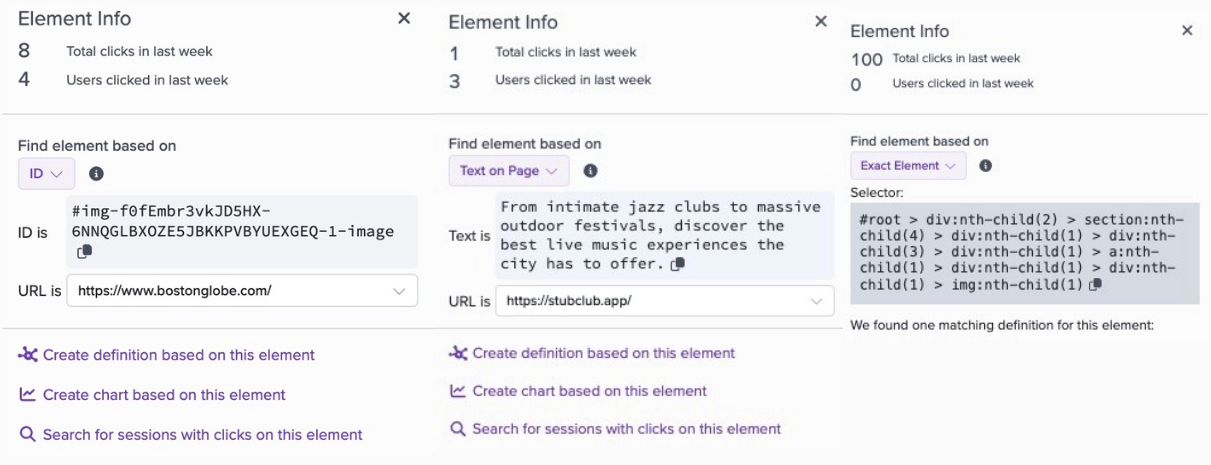1211x465 pixels.
Task: Create definition based on element in middle panel
Action: point(592,353)
